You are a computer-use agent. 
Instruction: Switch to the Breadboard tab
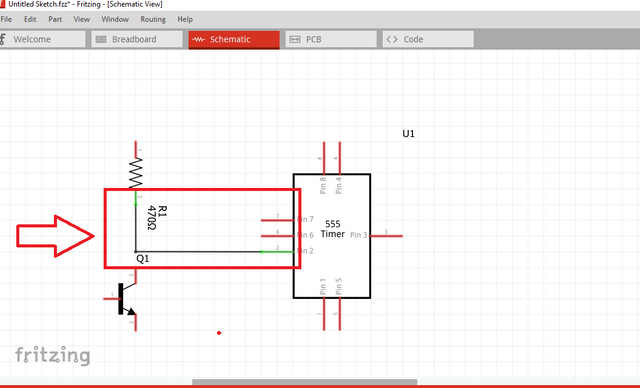[137, 39]
